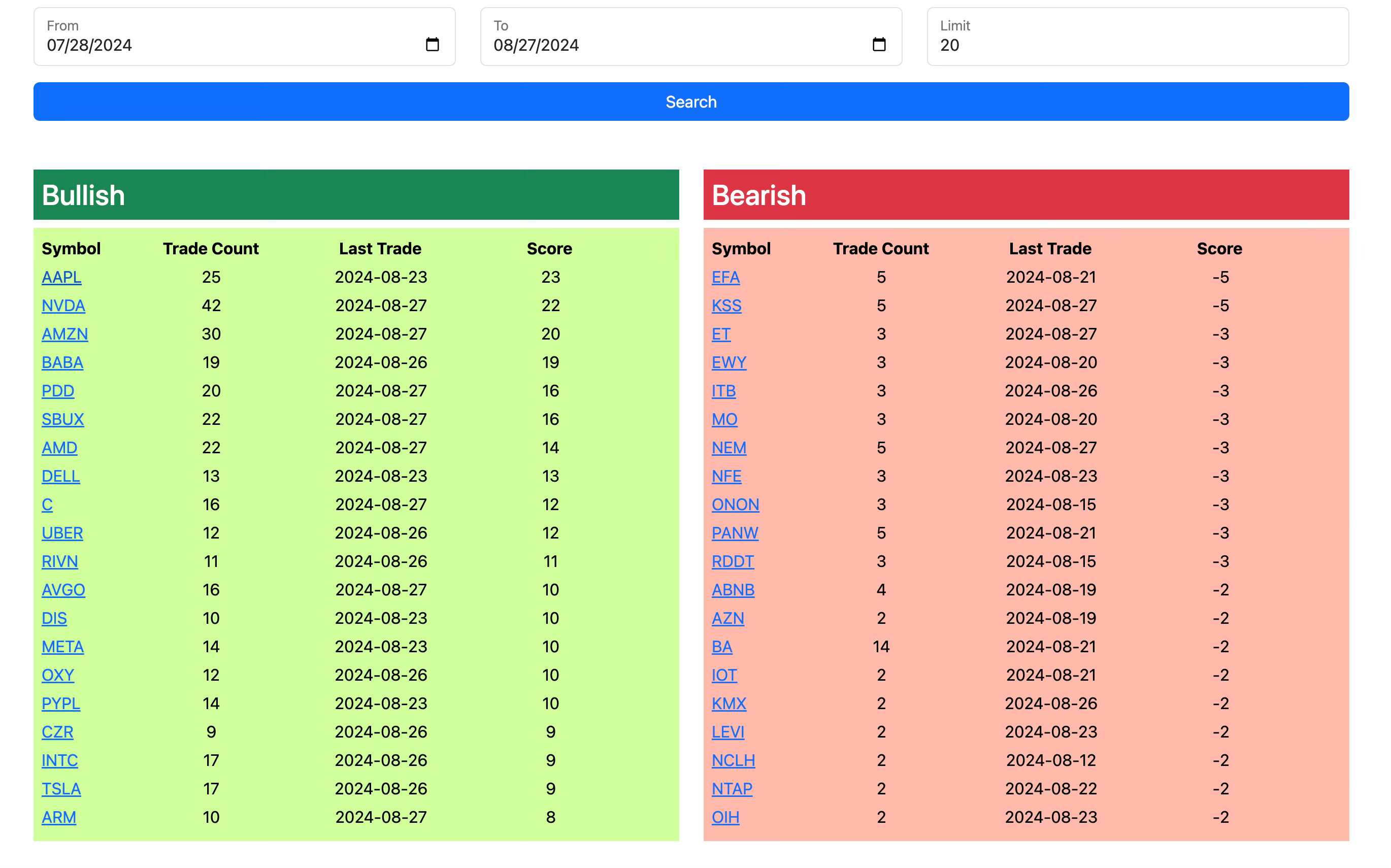Click BA's trade count value 14
The height and width of the screenshot is (868, 1391).
[x=881, y=646]
